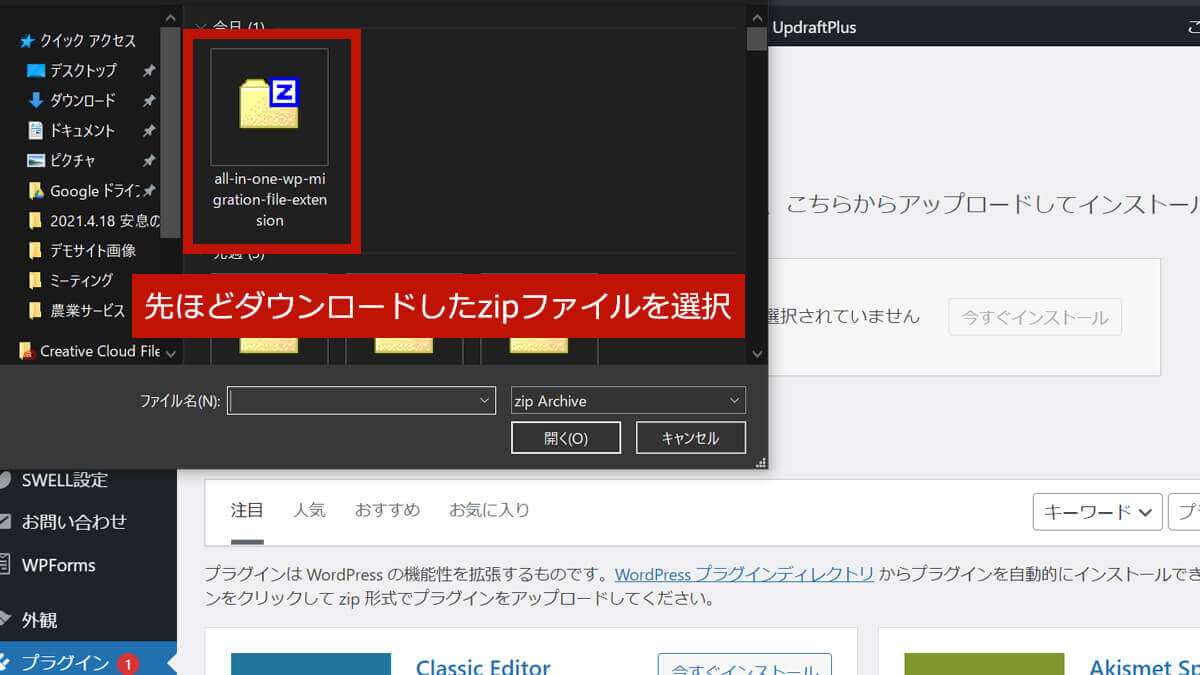The width and height of the screenshot is (1200, 675).
Task: Switch to the 人気 tab
Action: (x=309, y=510)
